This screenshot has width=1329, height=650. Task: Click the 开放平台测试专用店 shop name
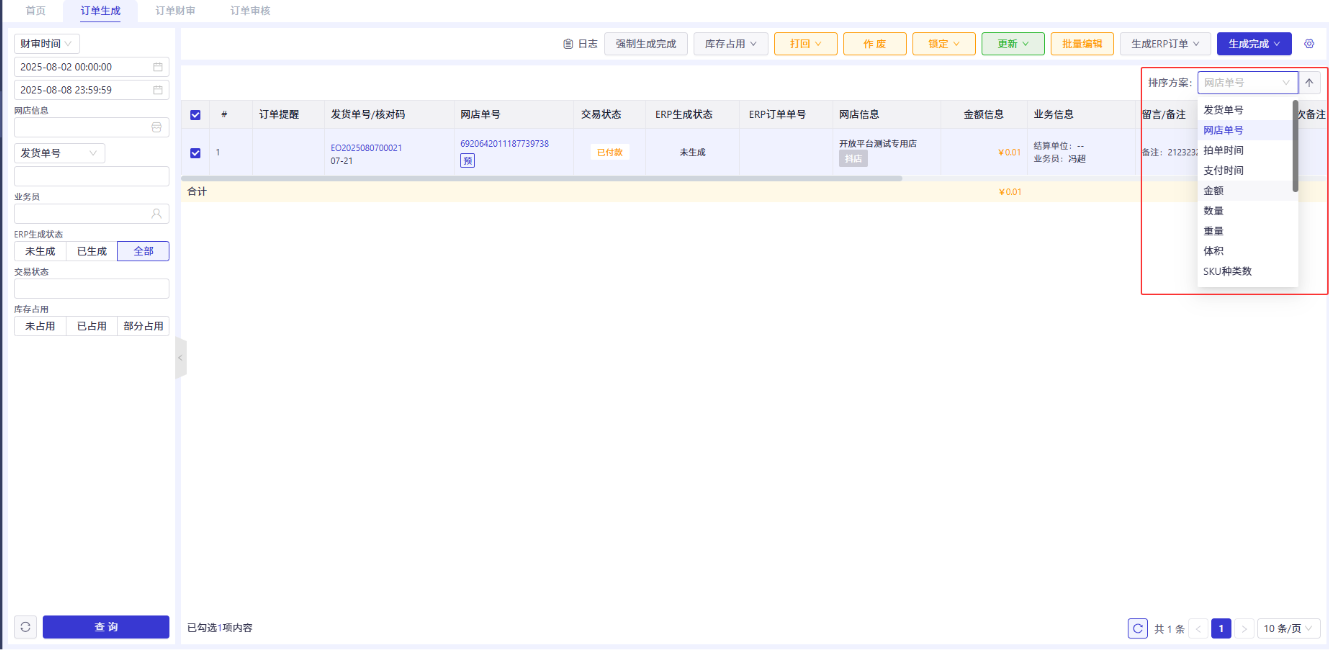878,144
